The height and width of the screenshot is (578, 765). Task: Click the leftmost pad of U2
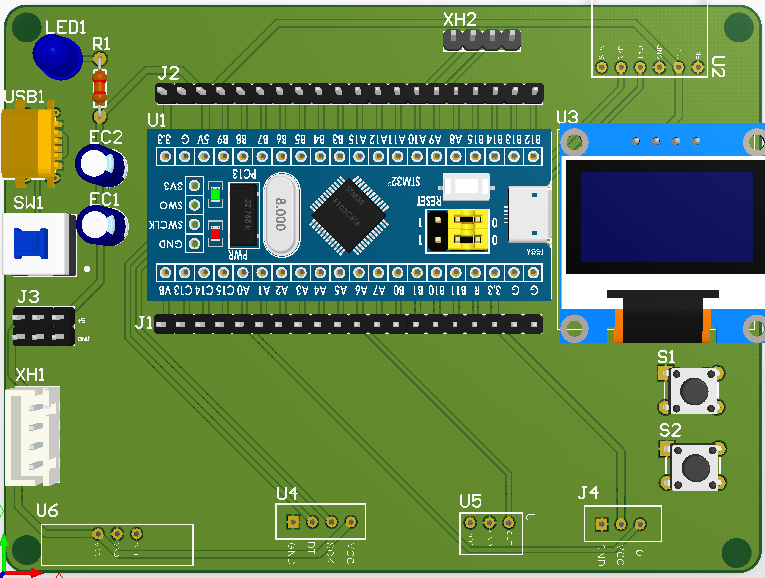pyautogui.click(x=602, y=67)
